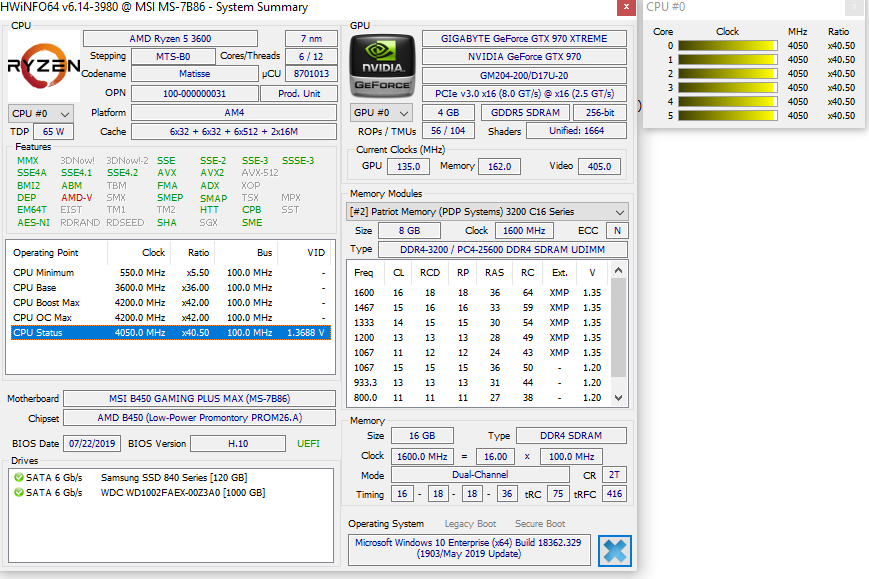The width and height of the screenshot is (869, 579).
Task: Select the CPU Base row
Action: (x=171, y=288)
